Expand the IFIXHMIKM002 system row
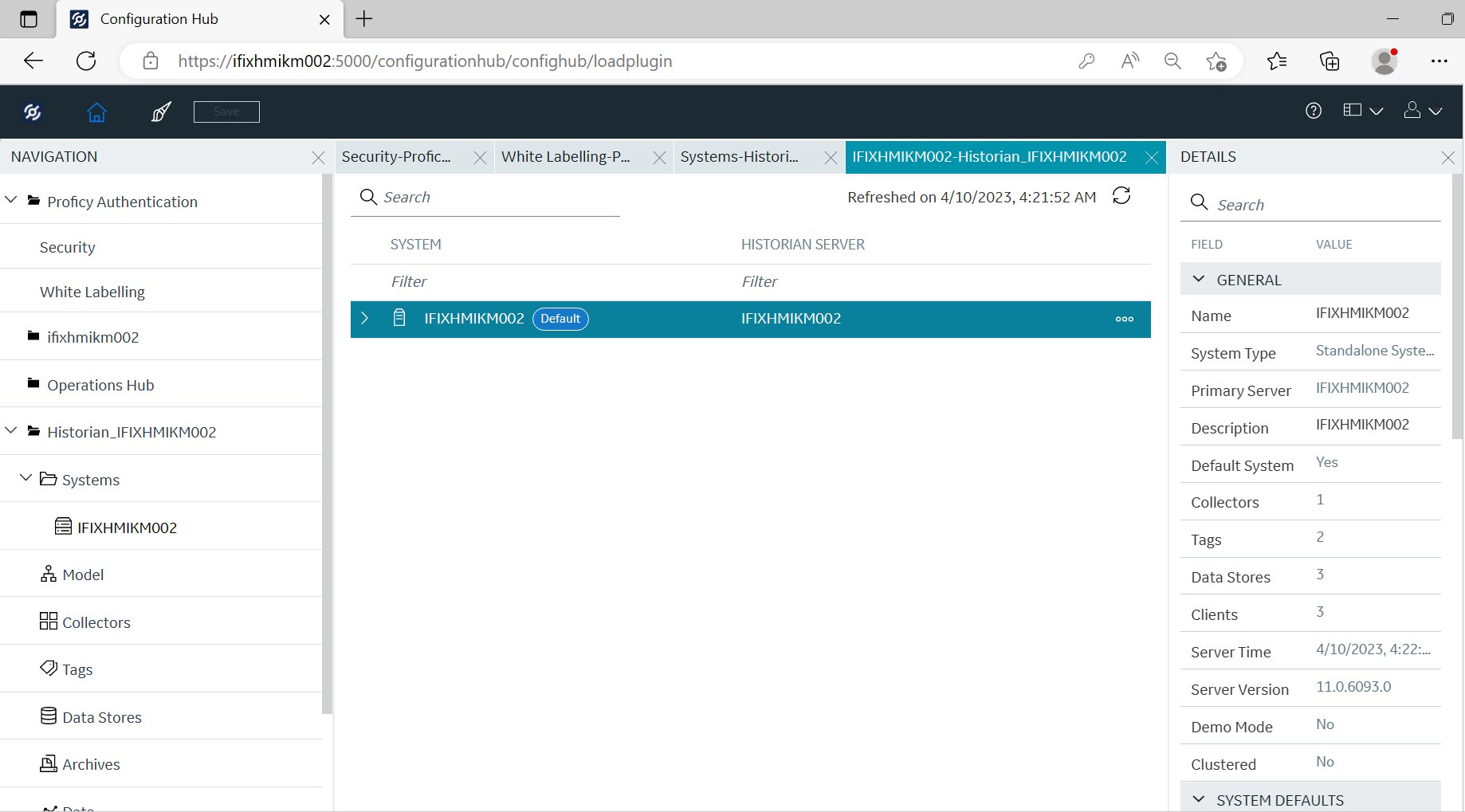 pos(365,318)
